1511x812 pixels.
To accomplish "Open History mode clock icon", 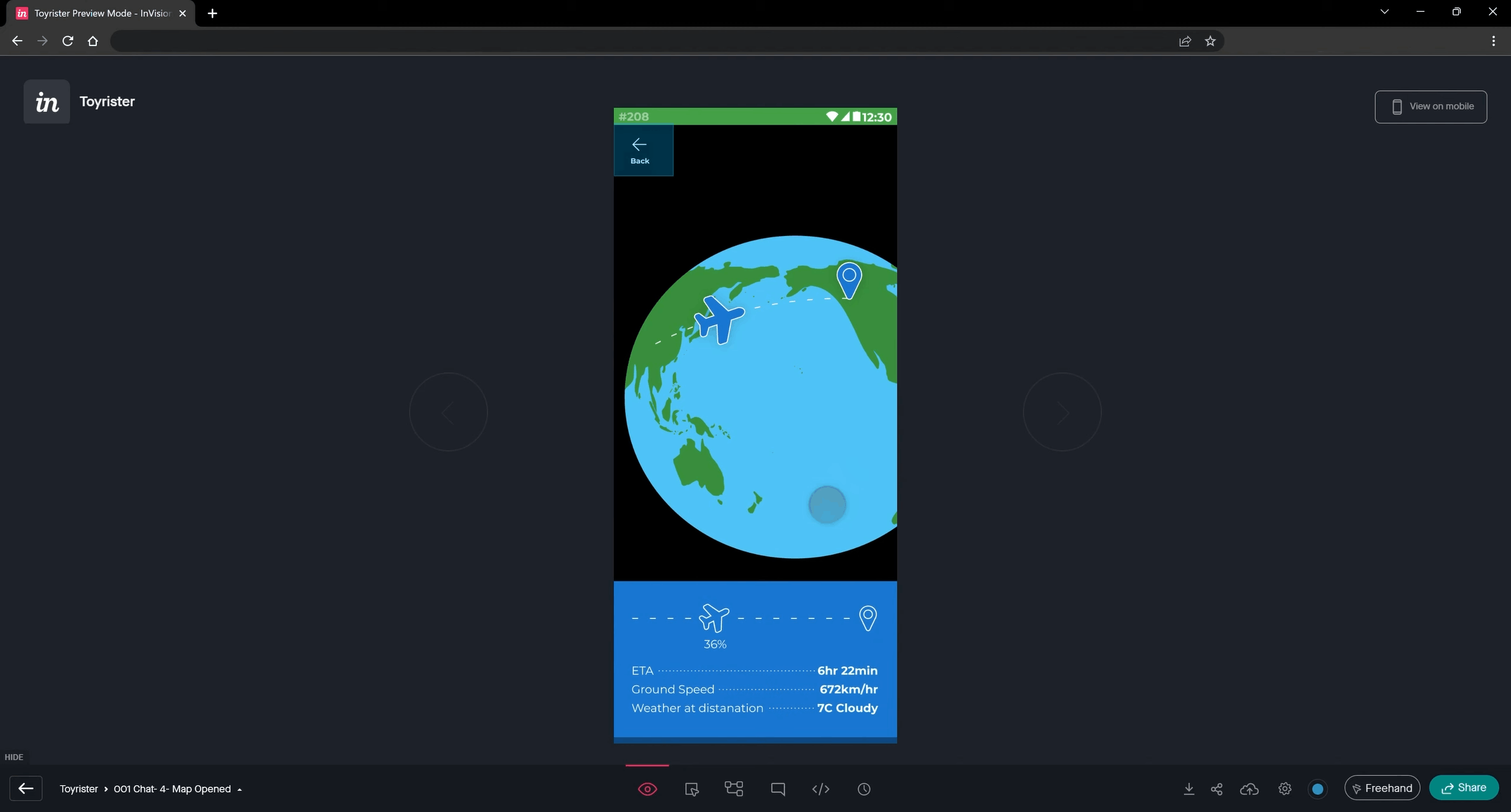I will pos(864,789).
